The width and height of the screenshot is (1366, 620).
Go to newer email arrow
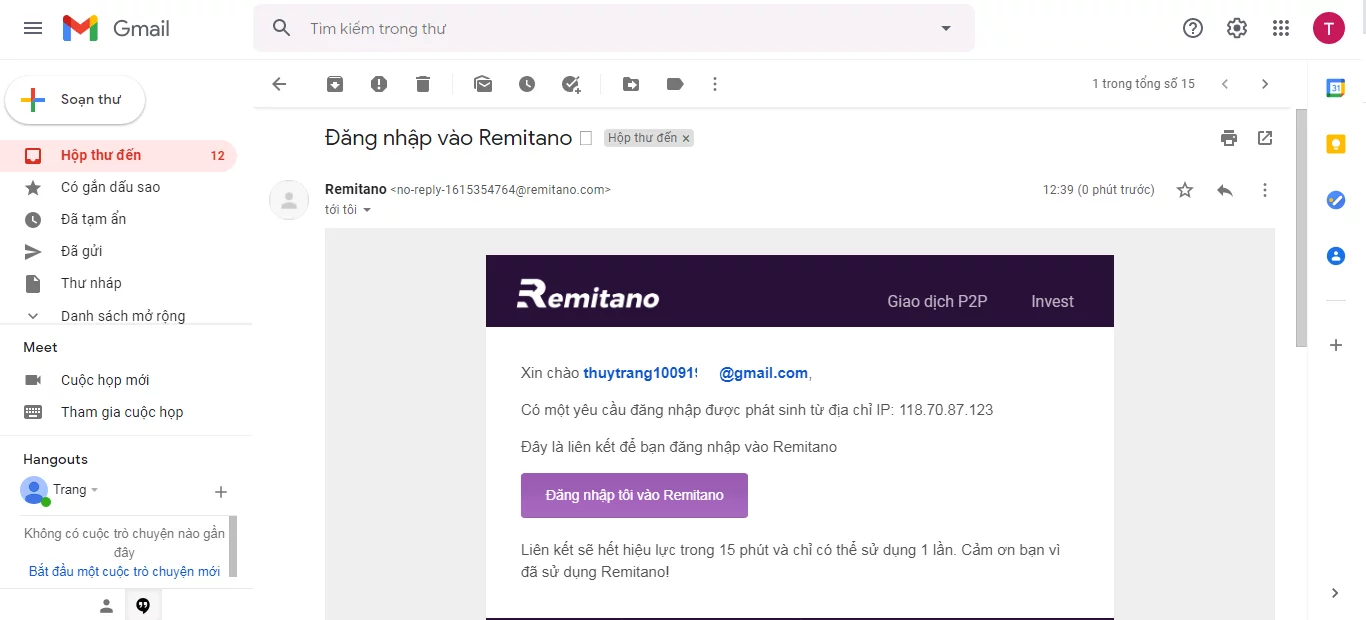click(1225, 84)
